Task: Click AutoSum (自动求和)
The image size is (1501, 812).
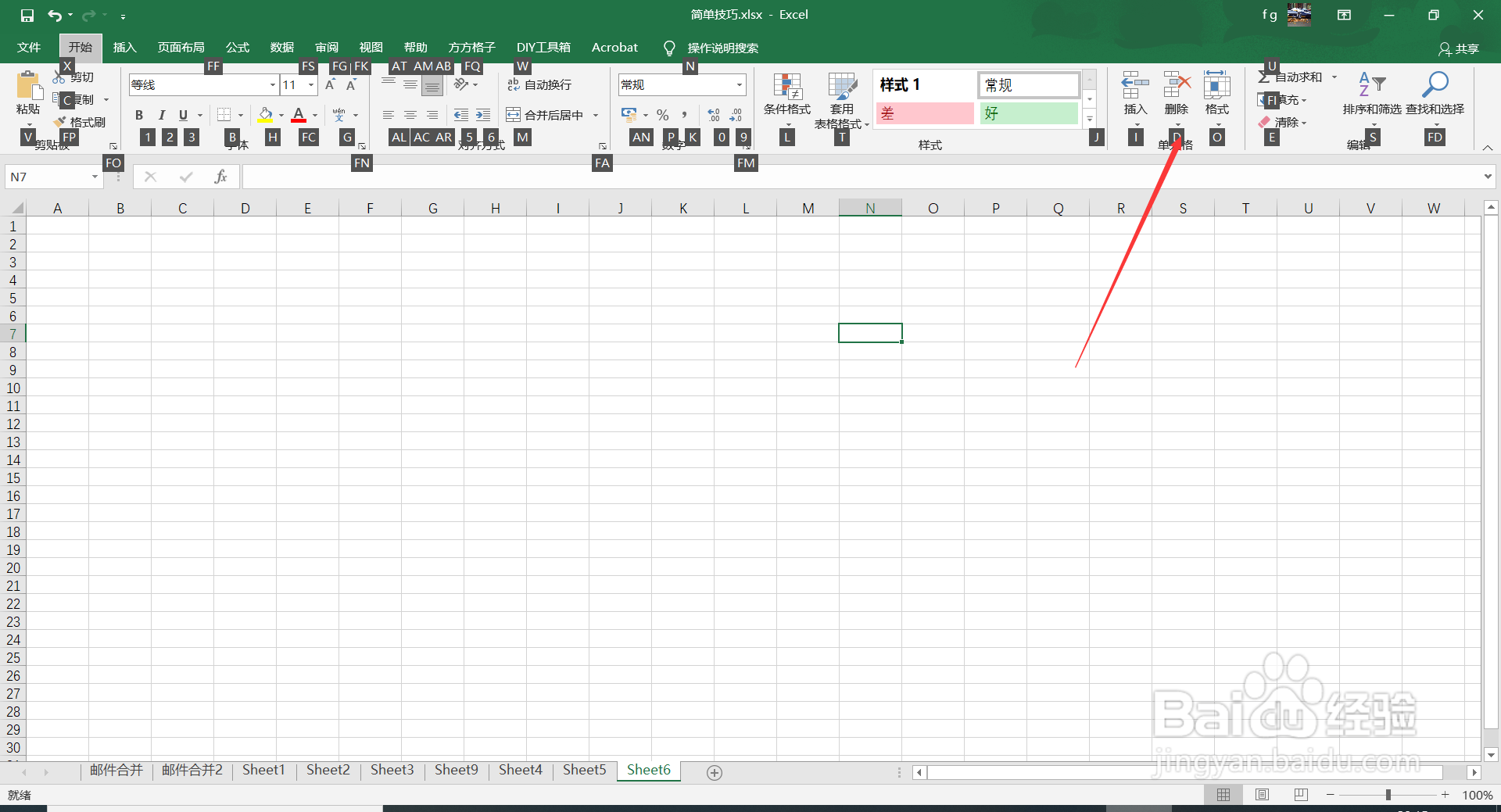Action: (1290, 77)
